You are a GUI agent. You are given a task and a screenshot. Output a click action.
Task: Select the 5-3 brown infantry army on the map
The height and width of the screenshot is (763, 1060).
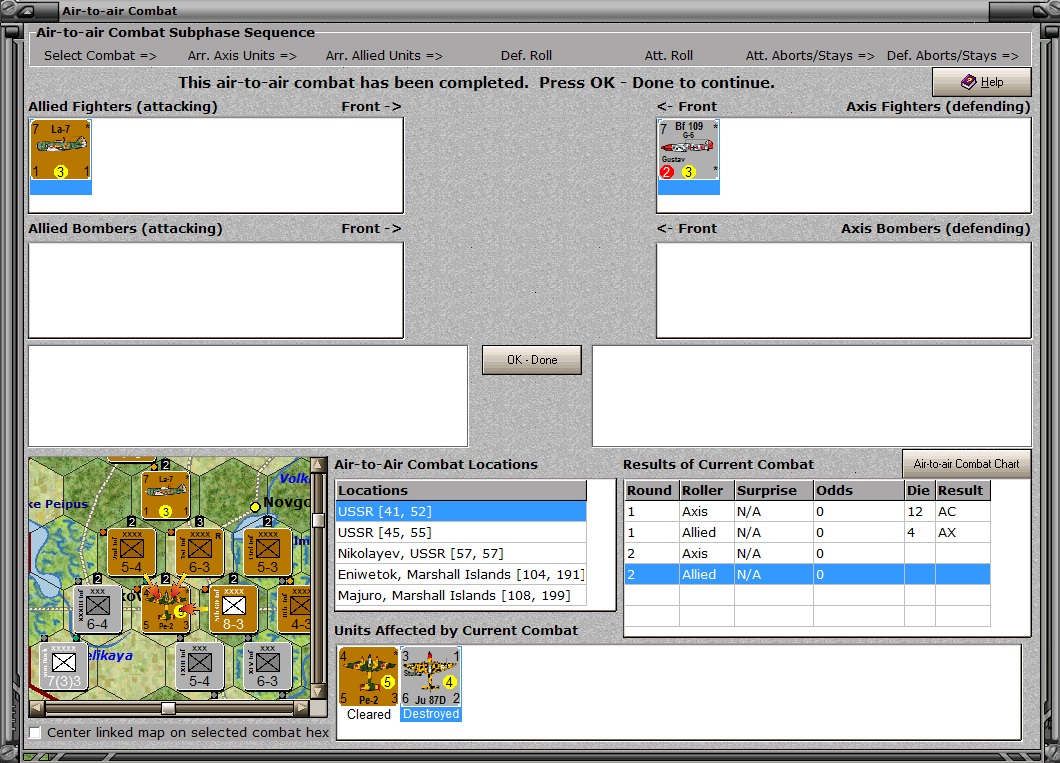[268, 551]
